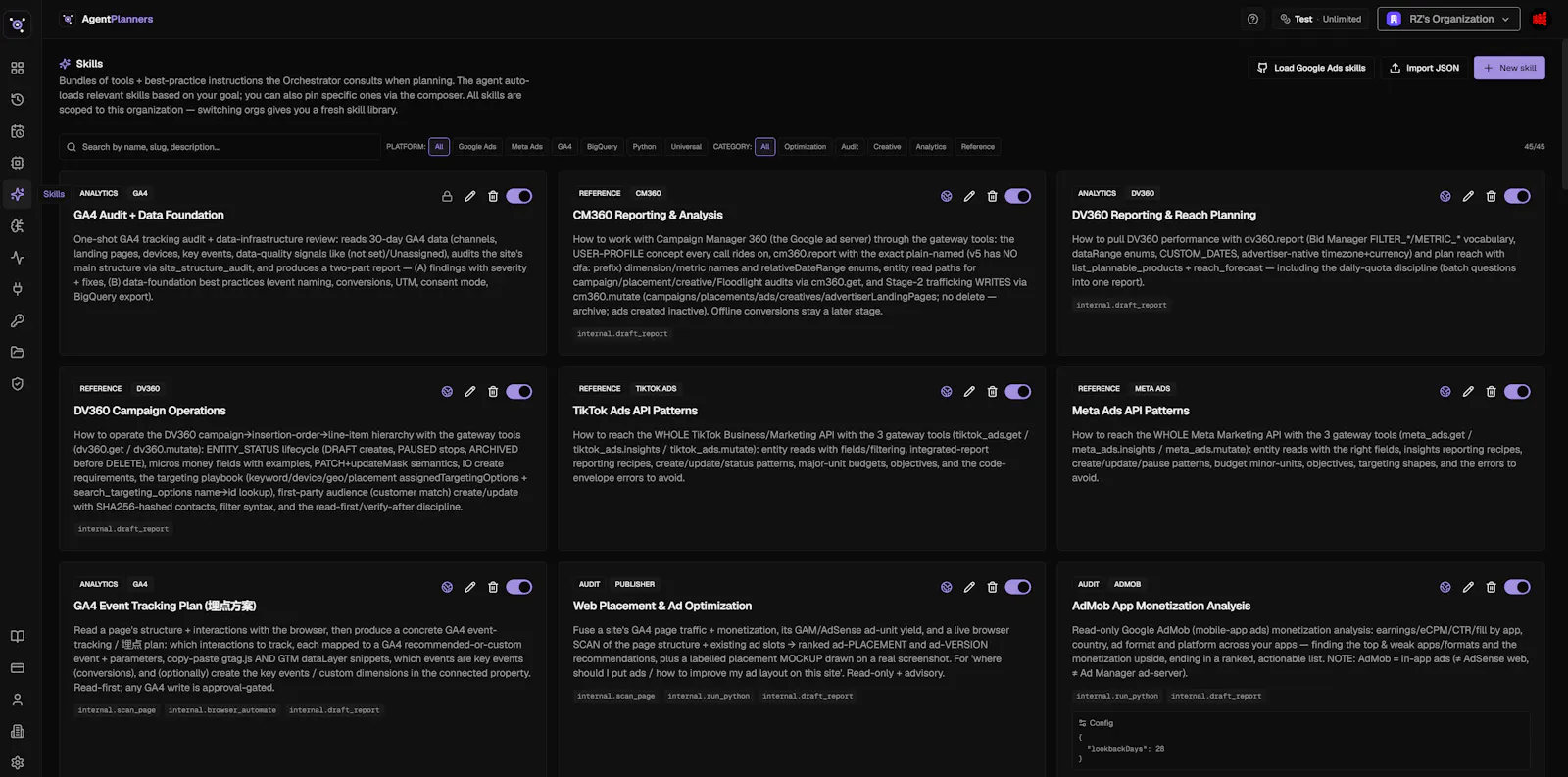This screenshot has width=1568, height=777.
Task: Click the Load Google Ads skills button
Action: click(x=1312, y=68)
